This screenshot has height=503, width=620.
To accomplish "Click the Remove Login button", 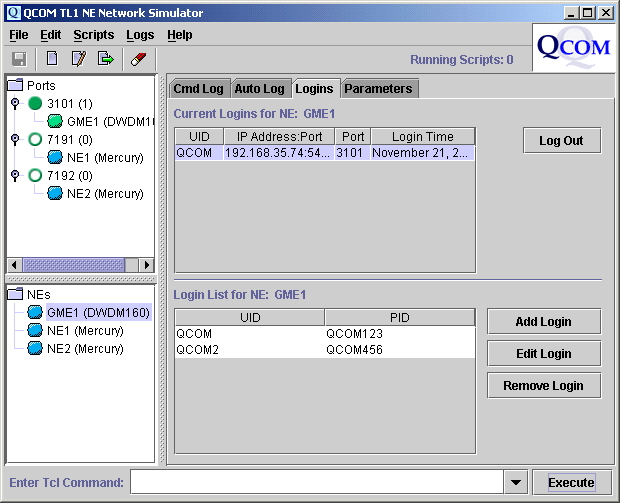I will point(544,386).
